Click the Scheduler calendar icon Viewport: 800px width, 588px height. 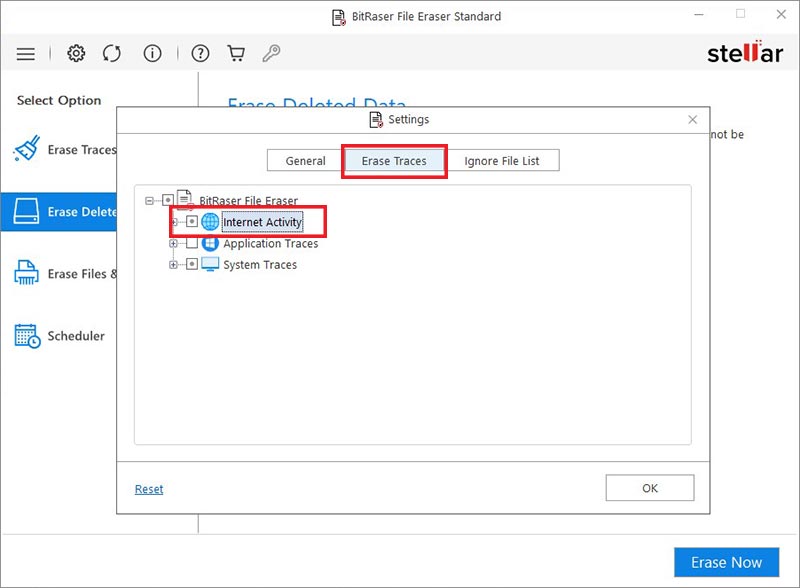27,336
